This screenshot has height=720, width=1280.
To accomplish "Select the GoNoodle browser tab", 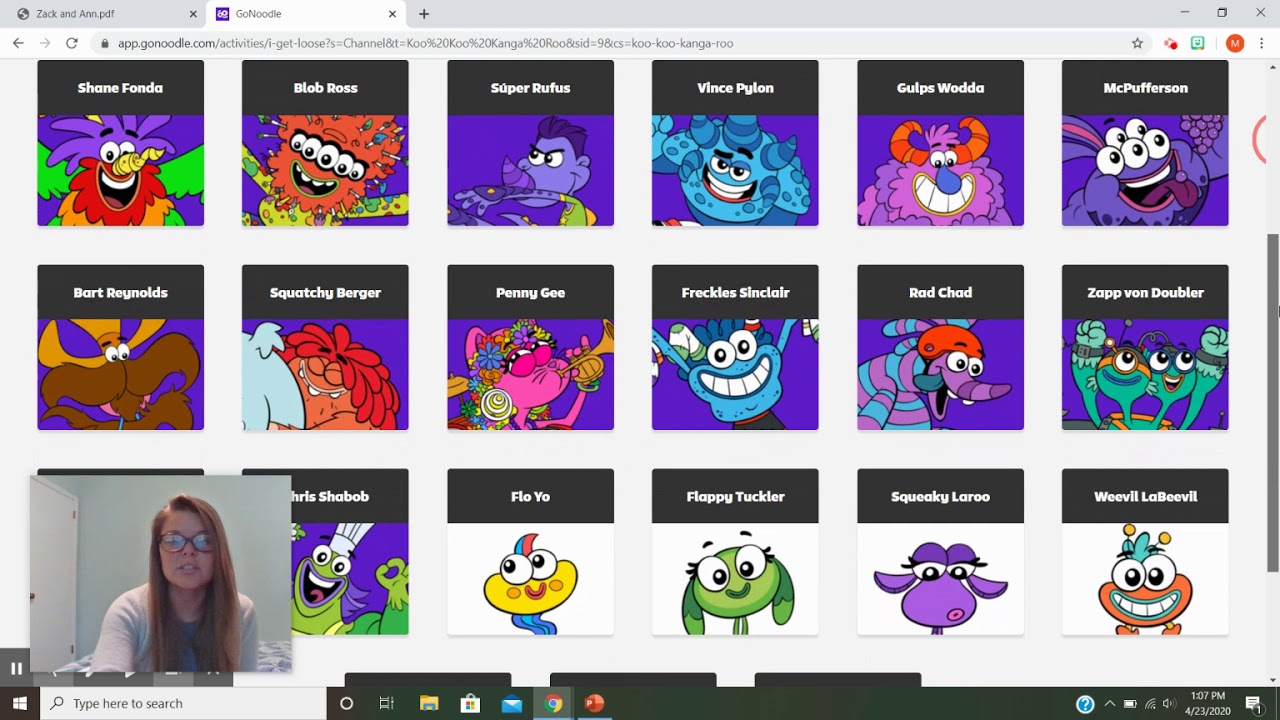I will 305,14.
